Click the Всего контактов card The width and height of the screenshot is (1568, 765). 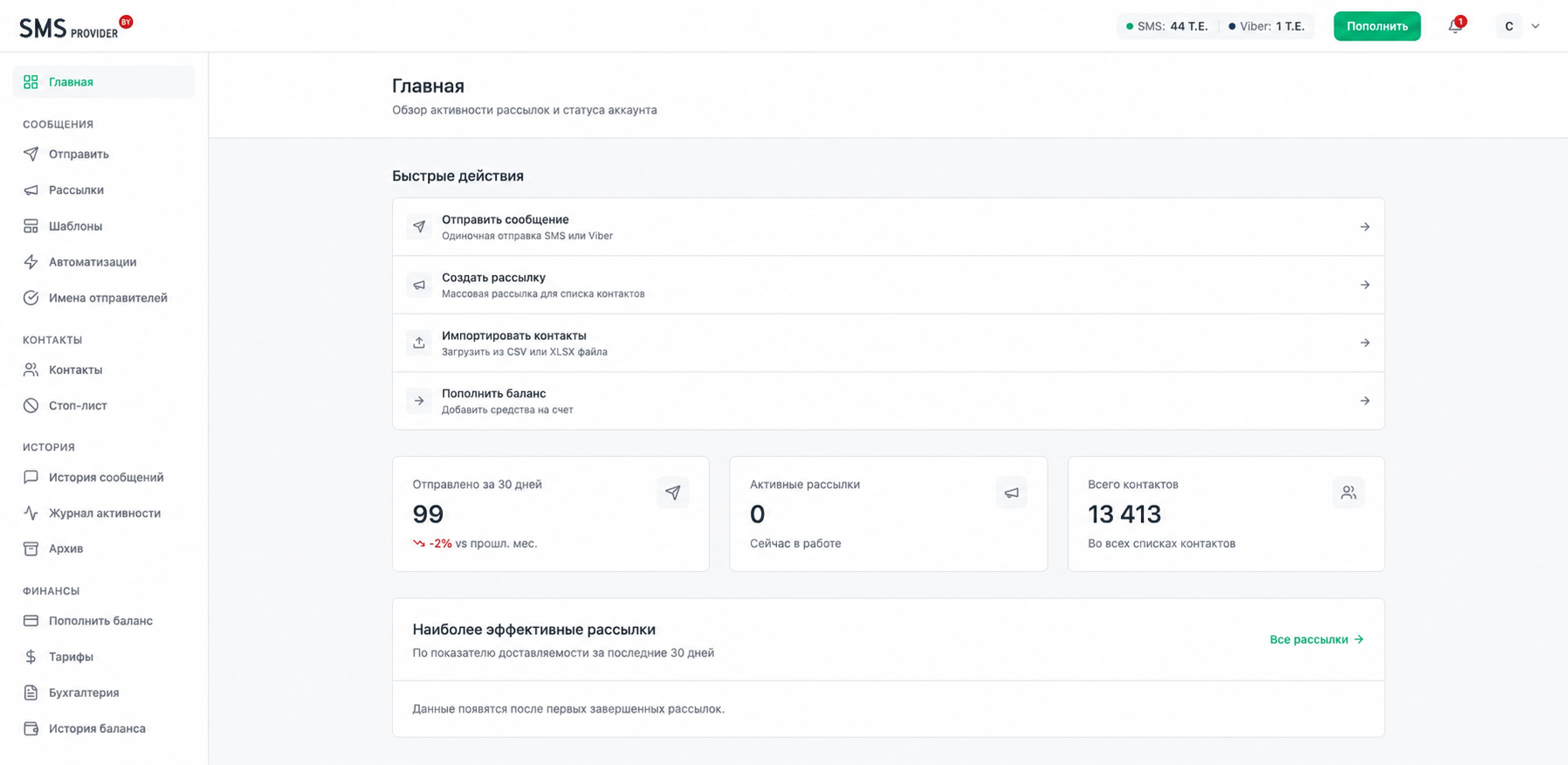1226,513
